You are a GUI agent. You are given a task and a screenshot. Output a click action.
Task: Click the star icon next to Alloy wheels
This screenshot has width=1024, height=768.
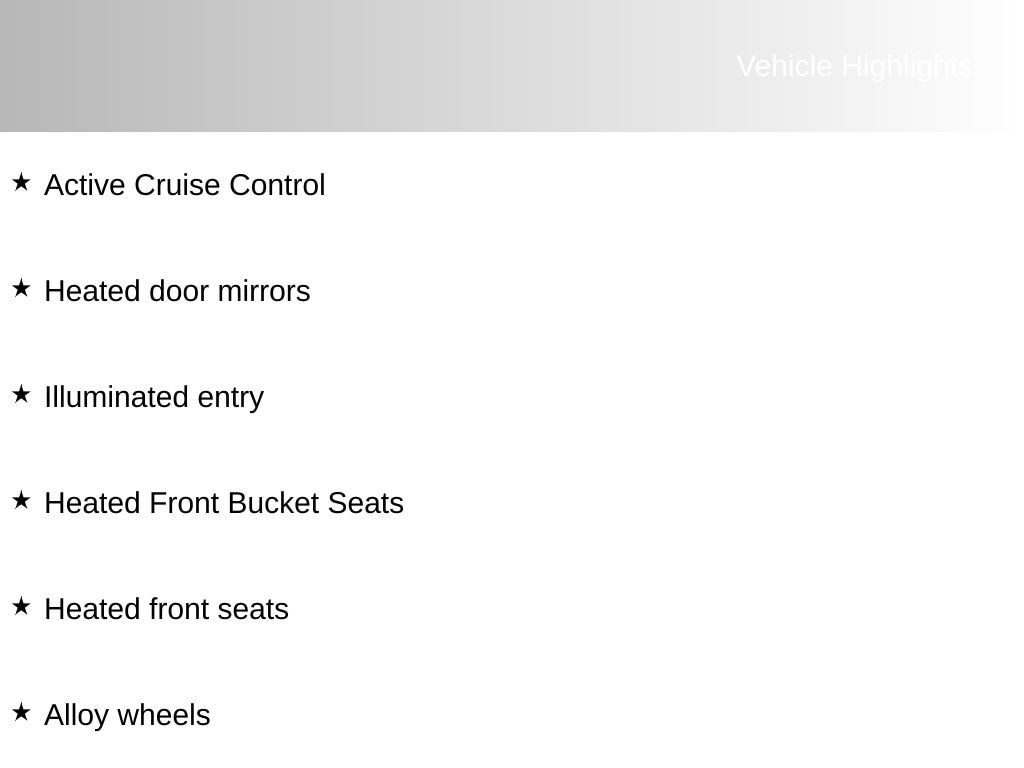click(x=21, y=712)
